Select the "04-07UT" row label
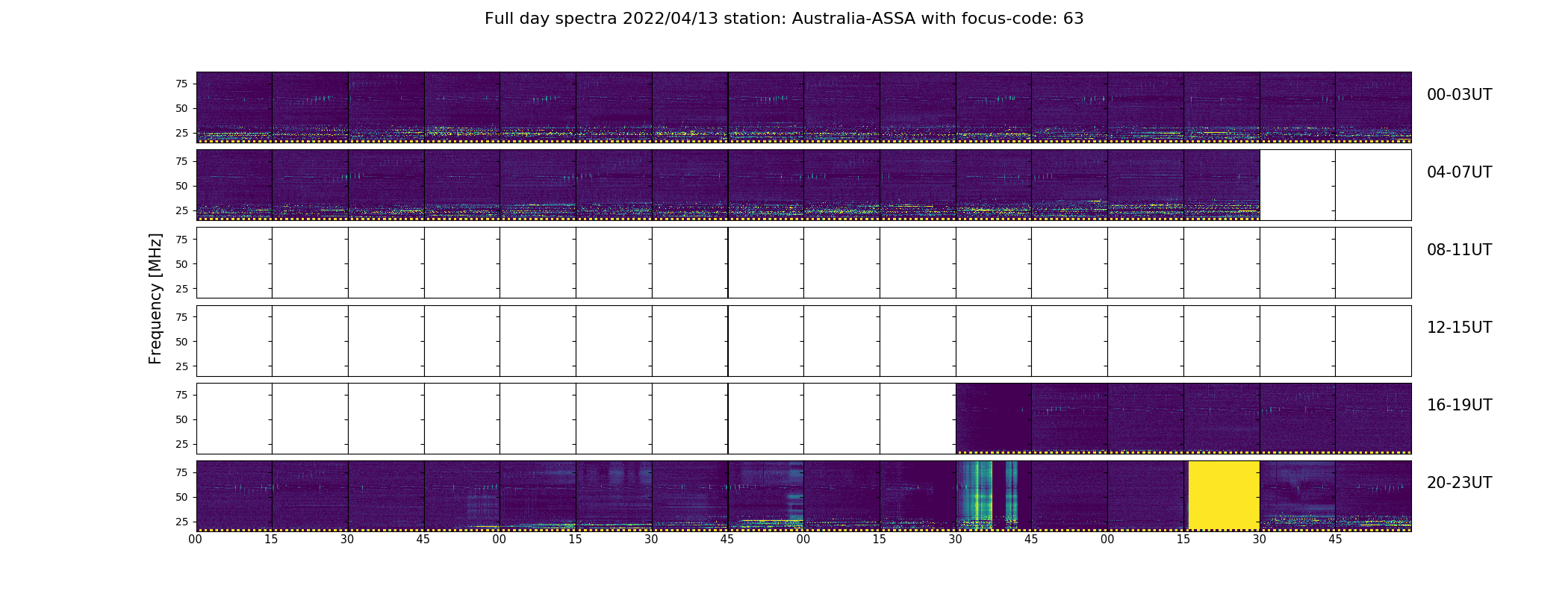This screenshot has width=1568, height=597. coord(1459,172)
